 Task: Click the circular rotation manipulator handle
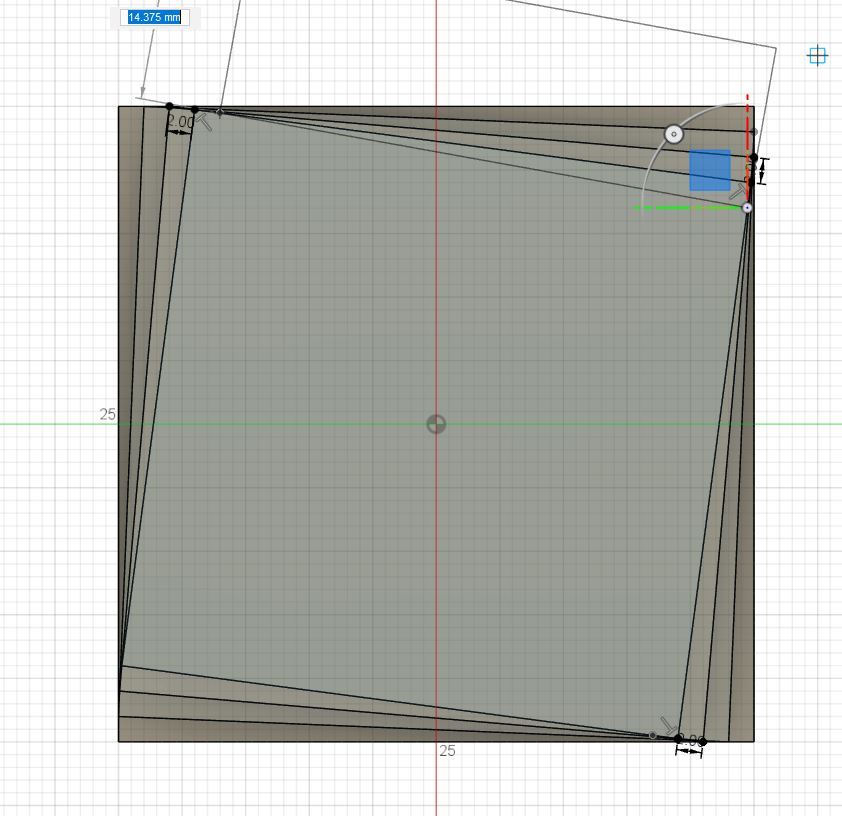tap(674, 134)
